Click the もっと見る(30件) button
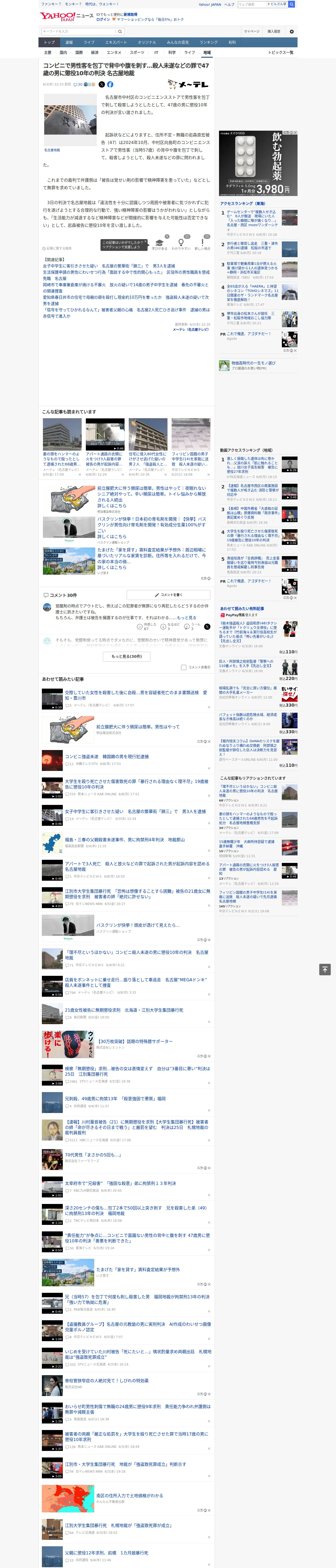This screenshot has height=1568, width=336. point(127,656)
